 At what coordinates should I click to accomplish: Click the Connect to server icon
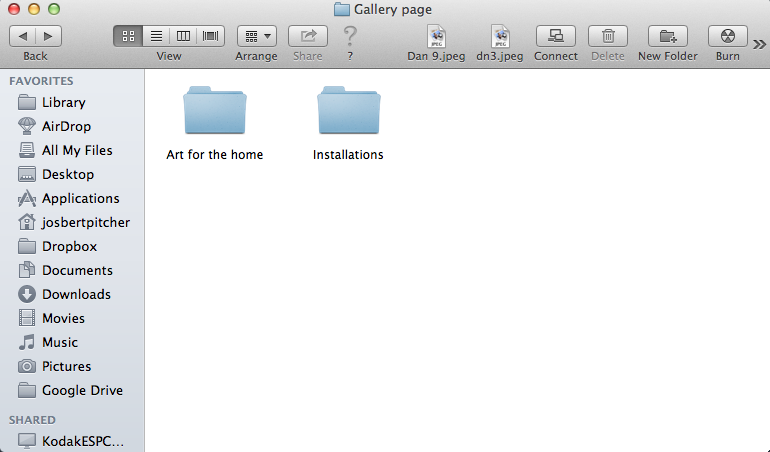click(556, 36)
